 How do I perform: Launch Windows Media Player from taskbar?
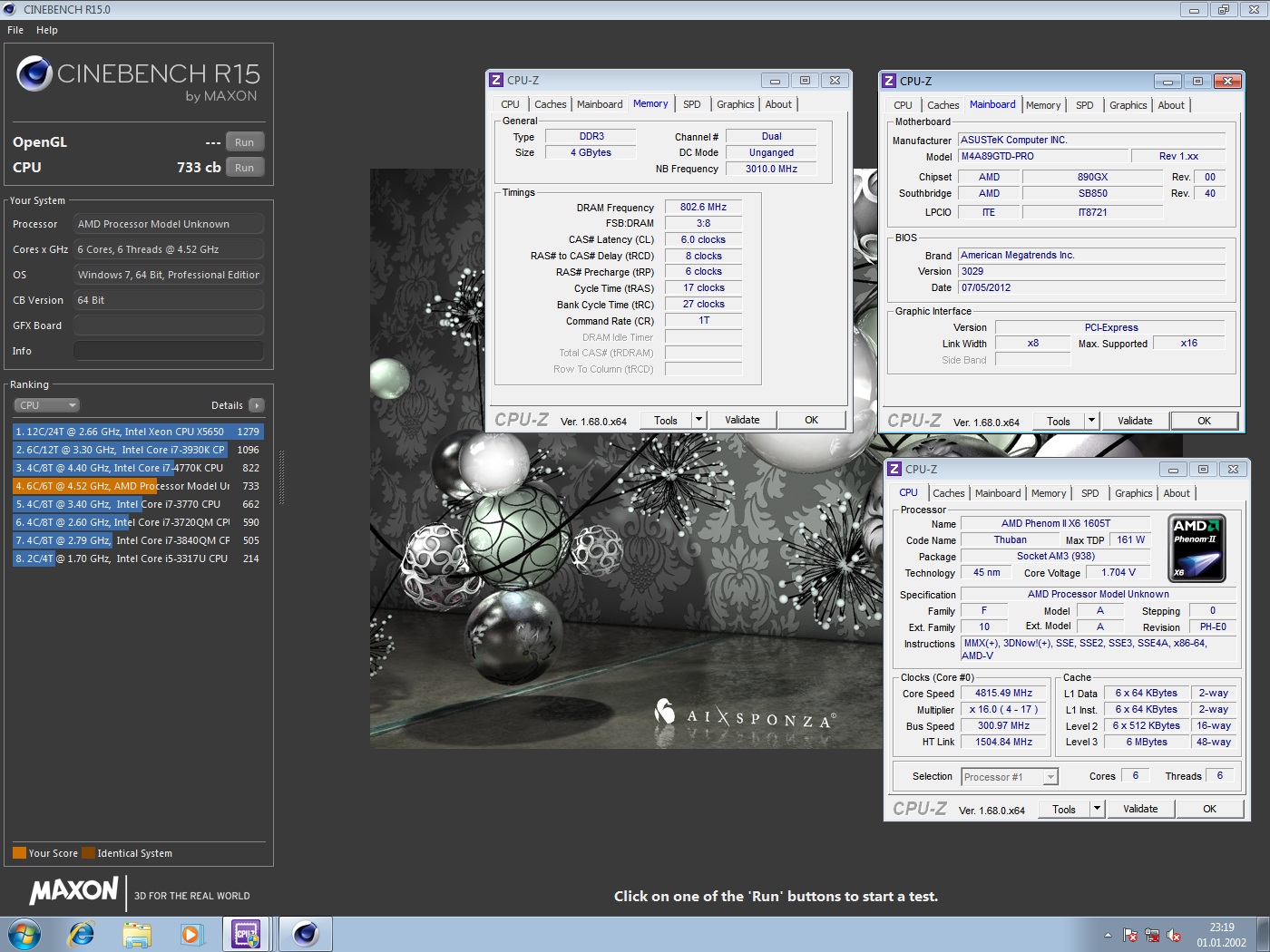(191, 934)
